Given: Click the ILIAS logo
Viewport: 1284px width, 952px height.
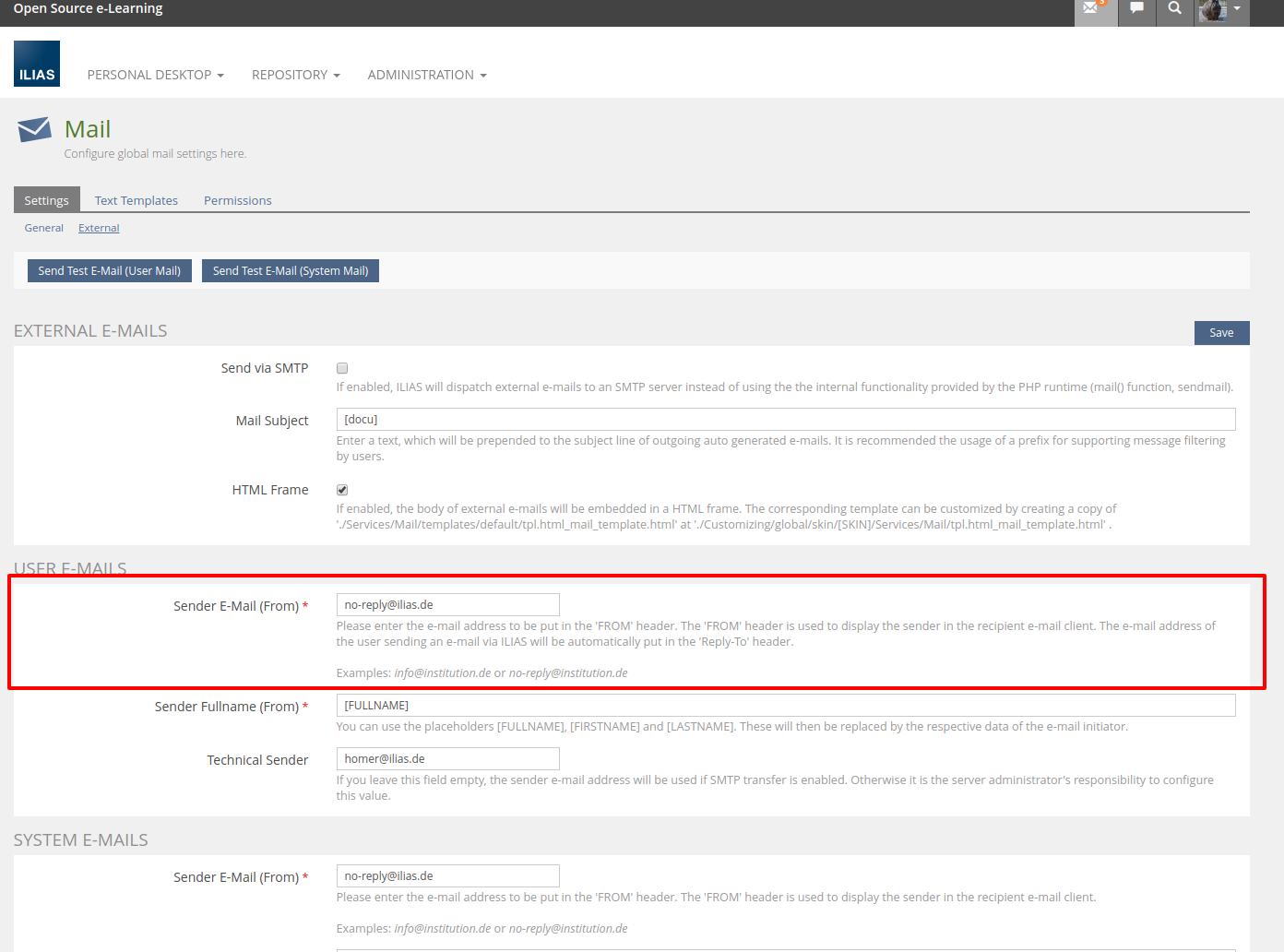Looking at the screenshot, I should (x=37, y=64).
